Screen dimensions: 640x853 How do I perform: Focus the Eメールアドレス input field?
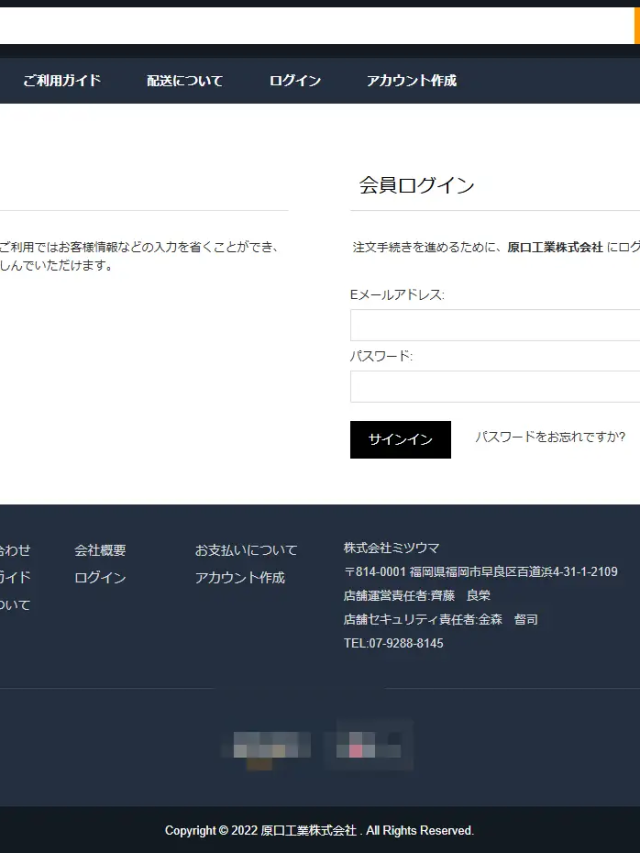click(x=495, y=325)
